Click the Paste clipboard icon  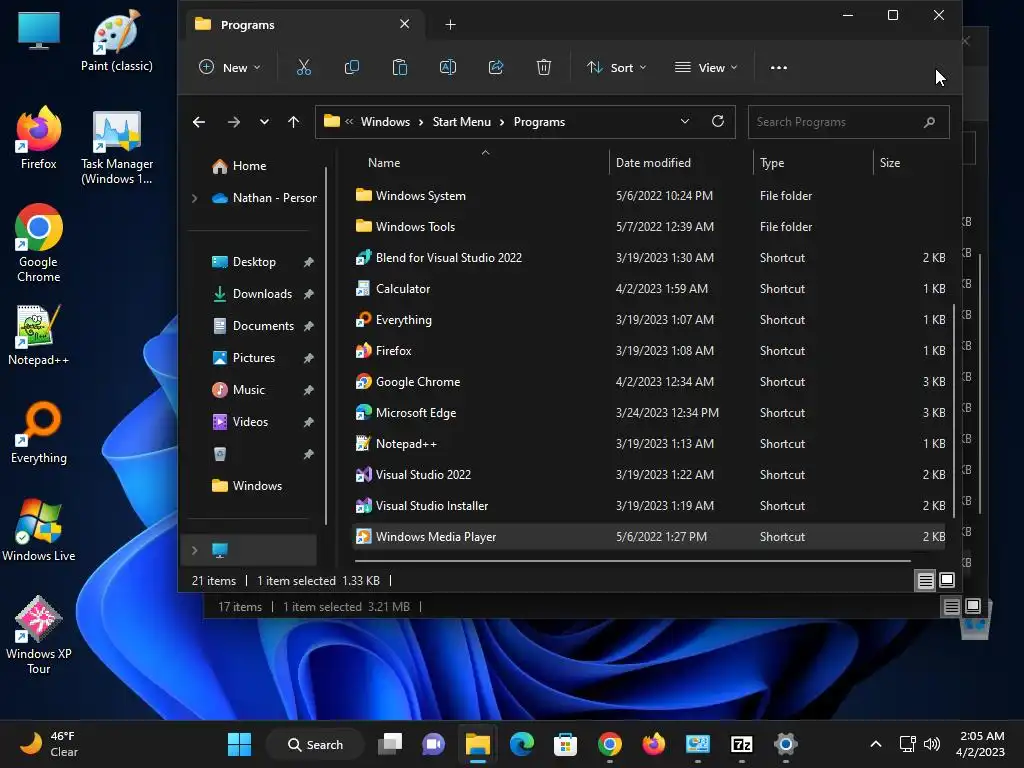point(400,67)
